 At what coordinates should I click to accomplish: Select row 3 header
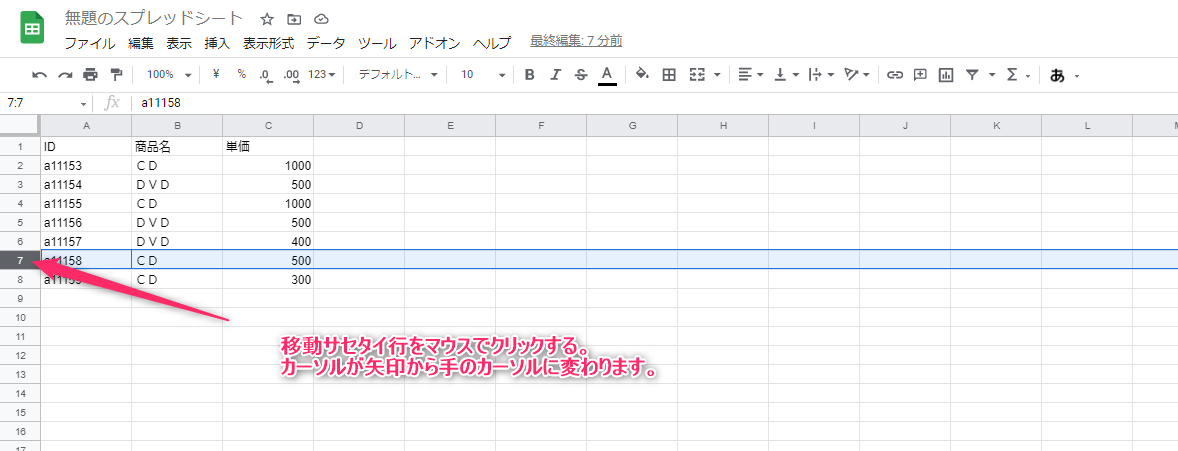(x=20, y=184)
